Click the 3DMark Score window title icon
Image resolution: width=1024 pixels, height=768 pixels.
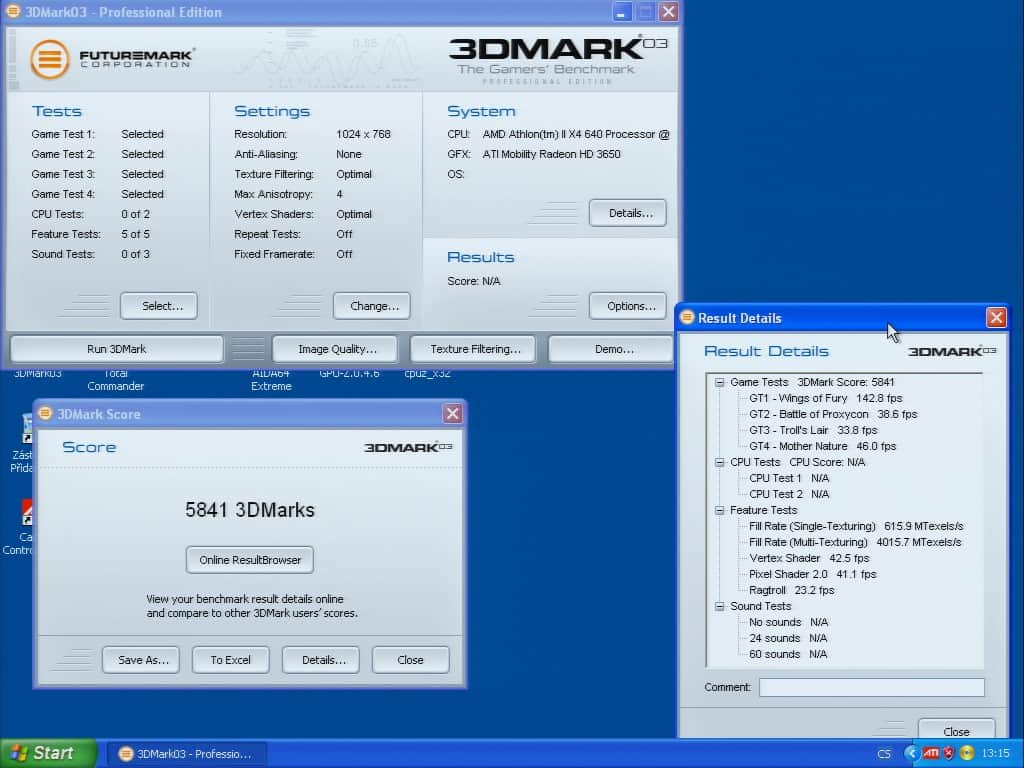click(x=45, y=413)
